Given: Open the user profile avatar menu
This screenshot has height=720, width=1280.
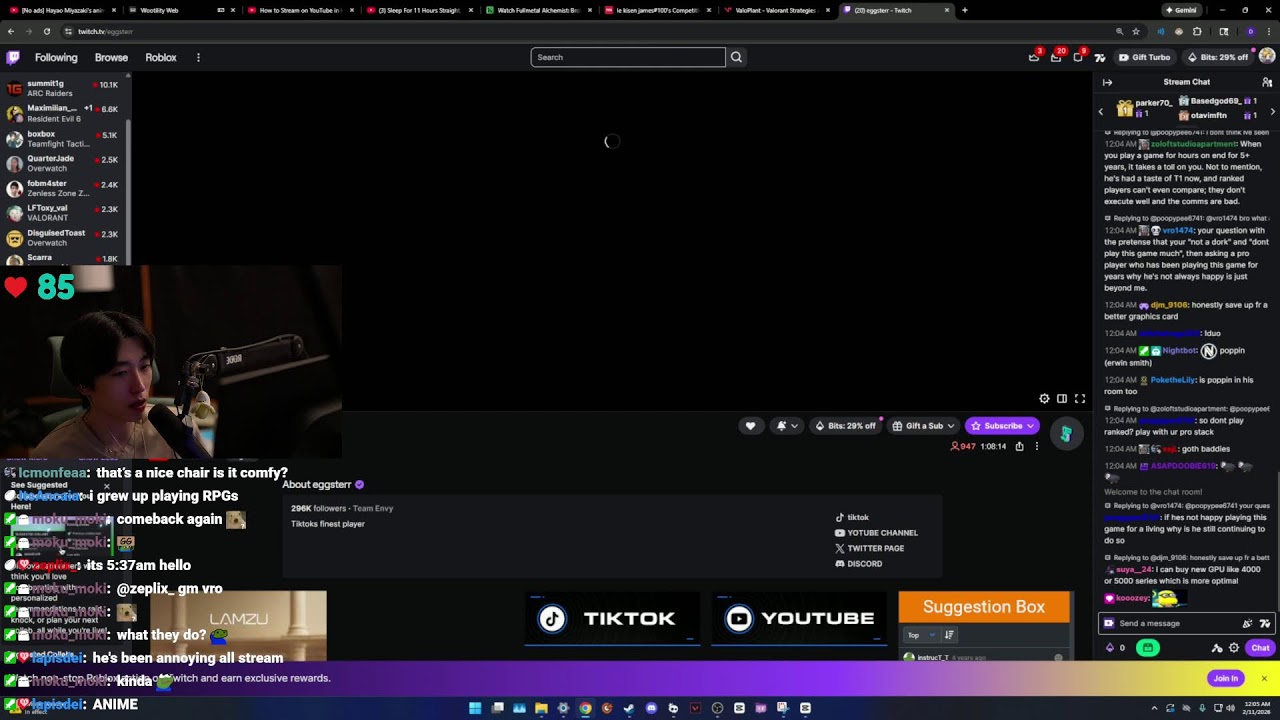Looking at the screenshot, I should pos(1267,57).
